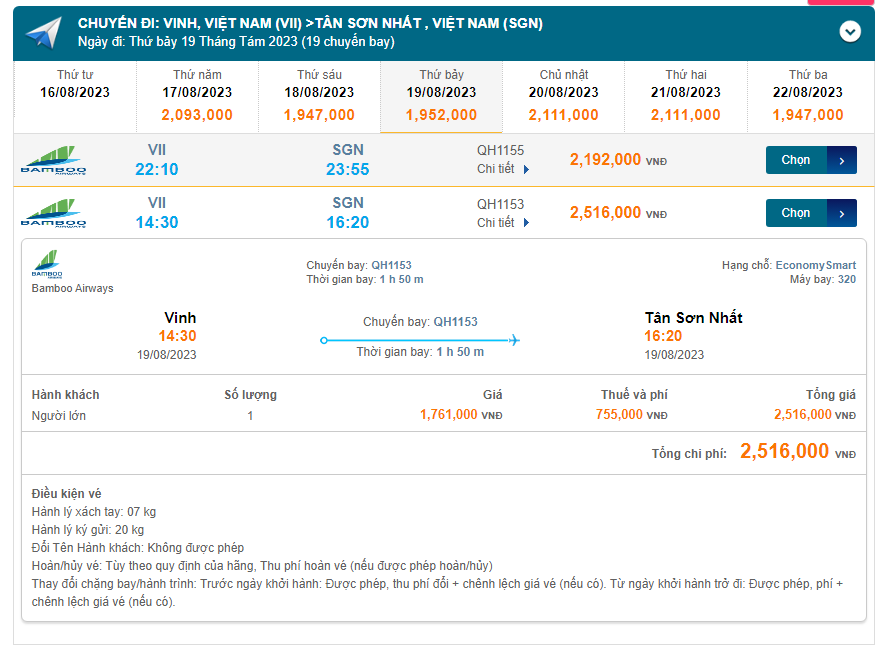877x650 pixels.
Task: Collapse the flight list with the header chevron
Action: [x=849, y=32]
